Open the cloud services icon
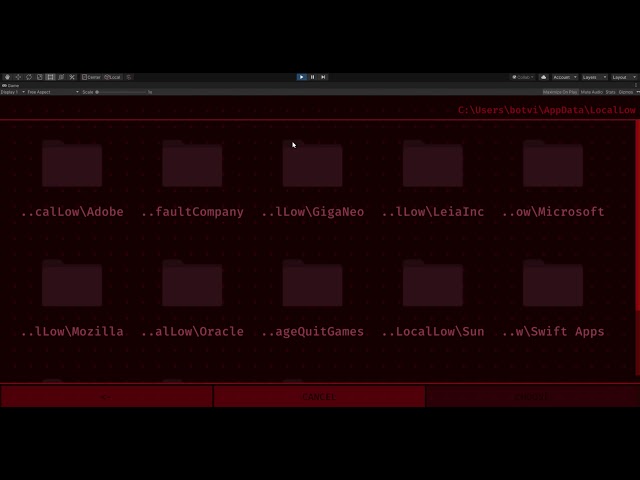 pyautogui.click(x=543, y=77)
